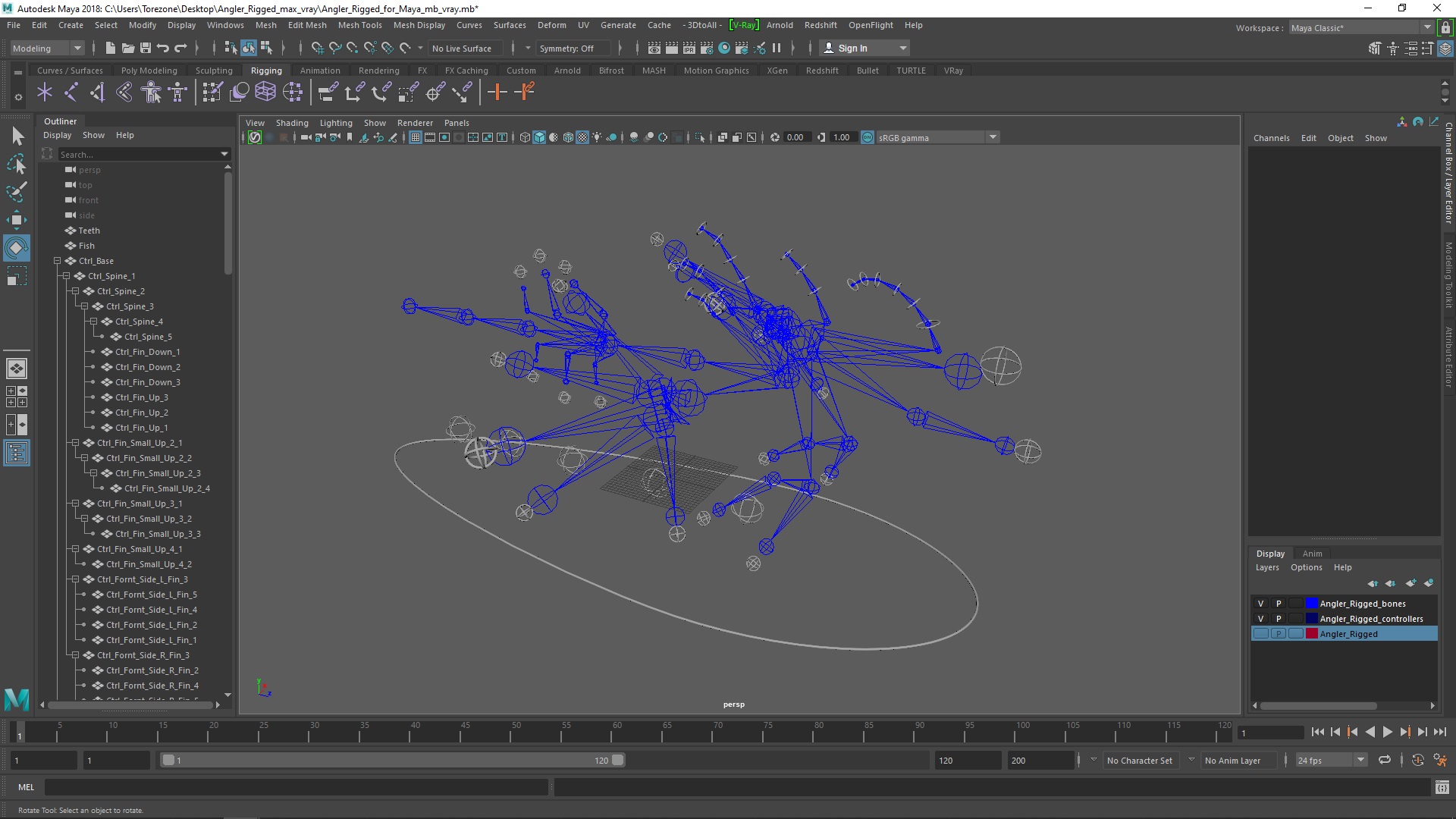Click the range slider end handle at 120
This screenshot has height=819, width=1456.
[618, 760]
